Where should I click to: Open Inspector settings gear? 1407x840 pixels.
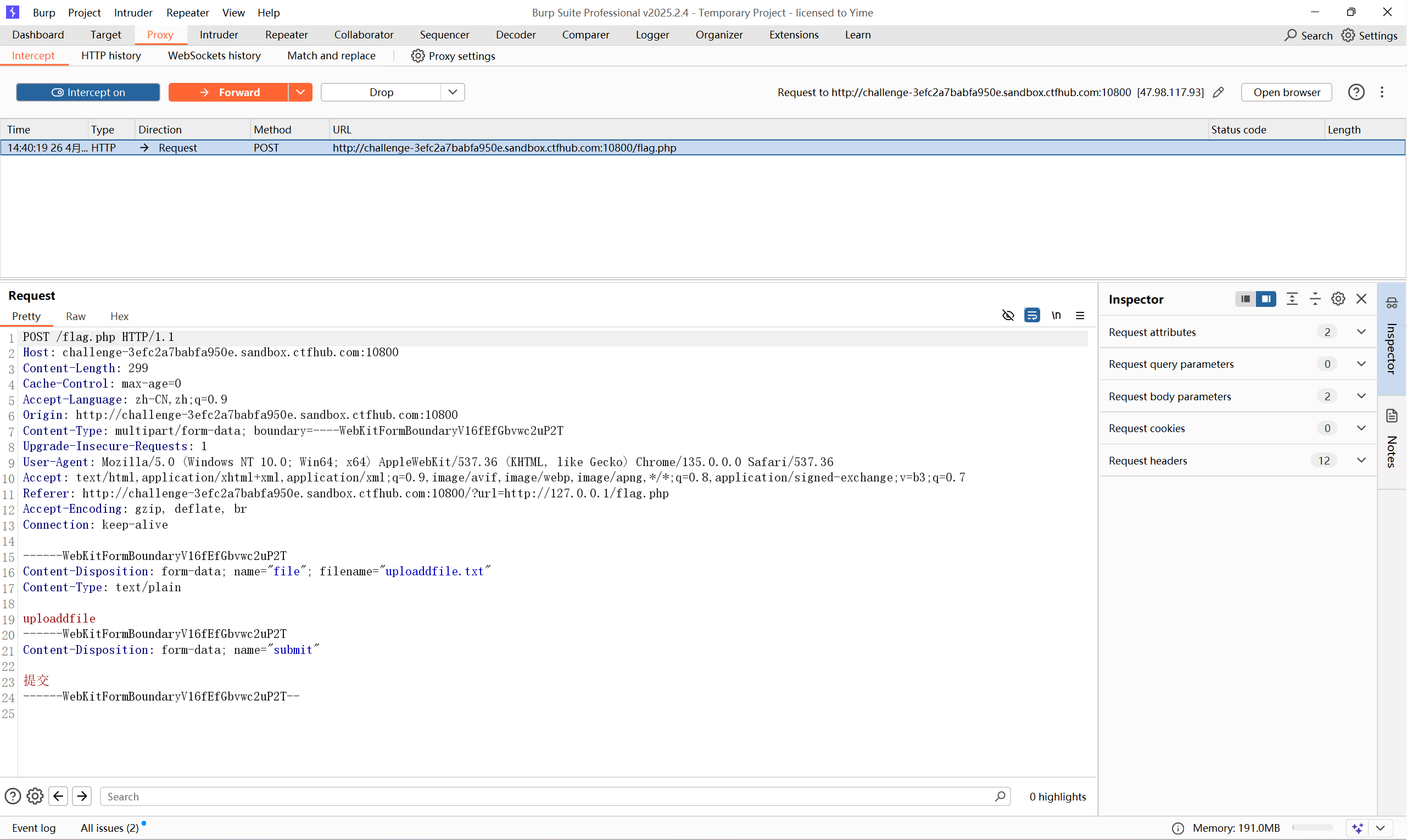(1338, 299)
